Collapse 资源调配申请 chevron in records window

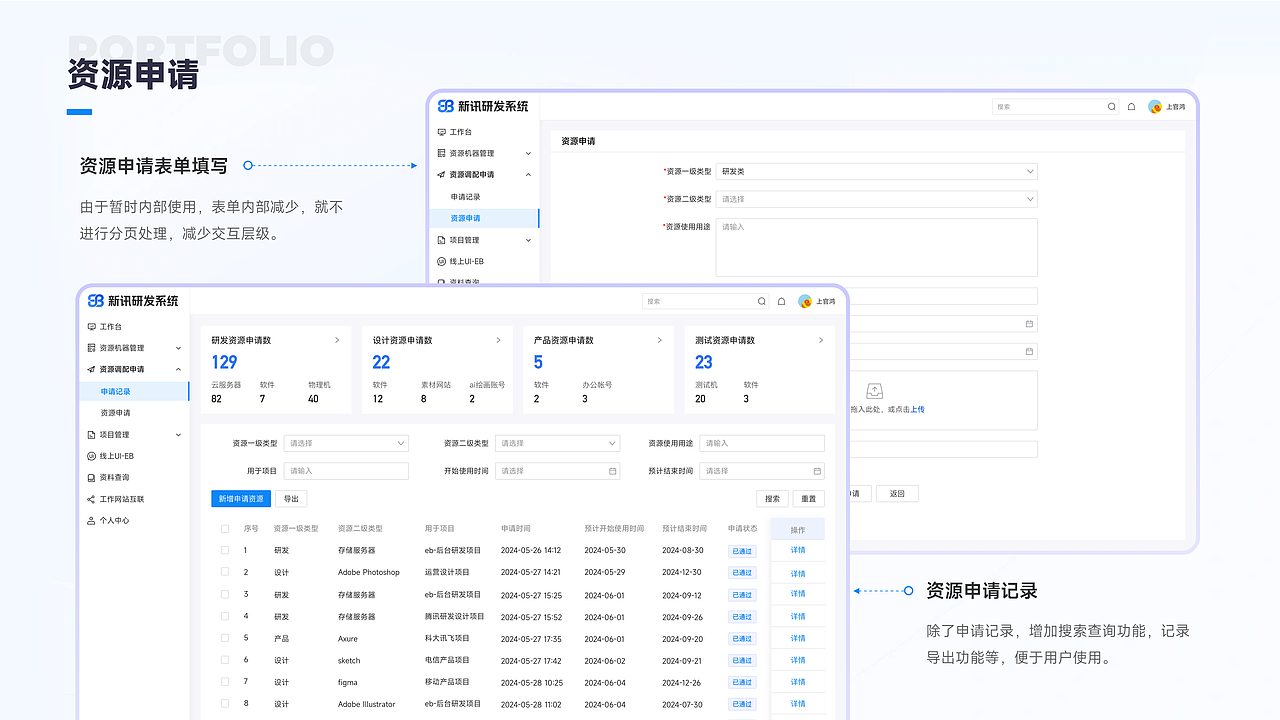178,369
